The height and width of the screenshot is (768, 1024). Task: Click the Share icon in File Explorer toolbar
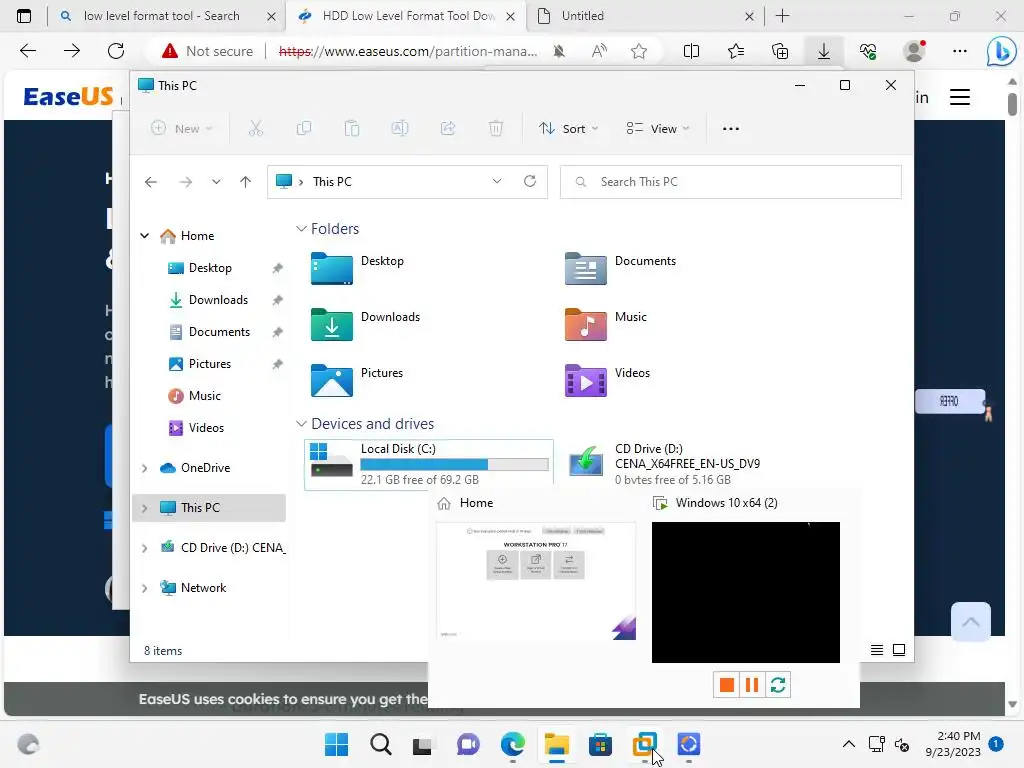[448, 129]
